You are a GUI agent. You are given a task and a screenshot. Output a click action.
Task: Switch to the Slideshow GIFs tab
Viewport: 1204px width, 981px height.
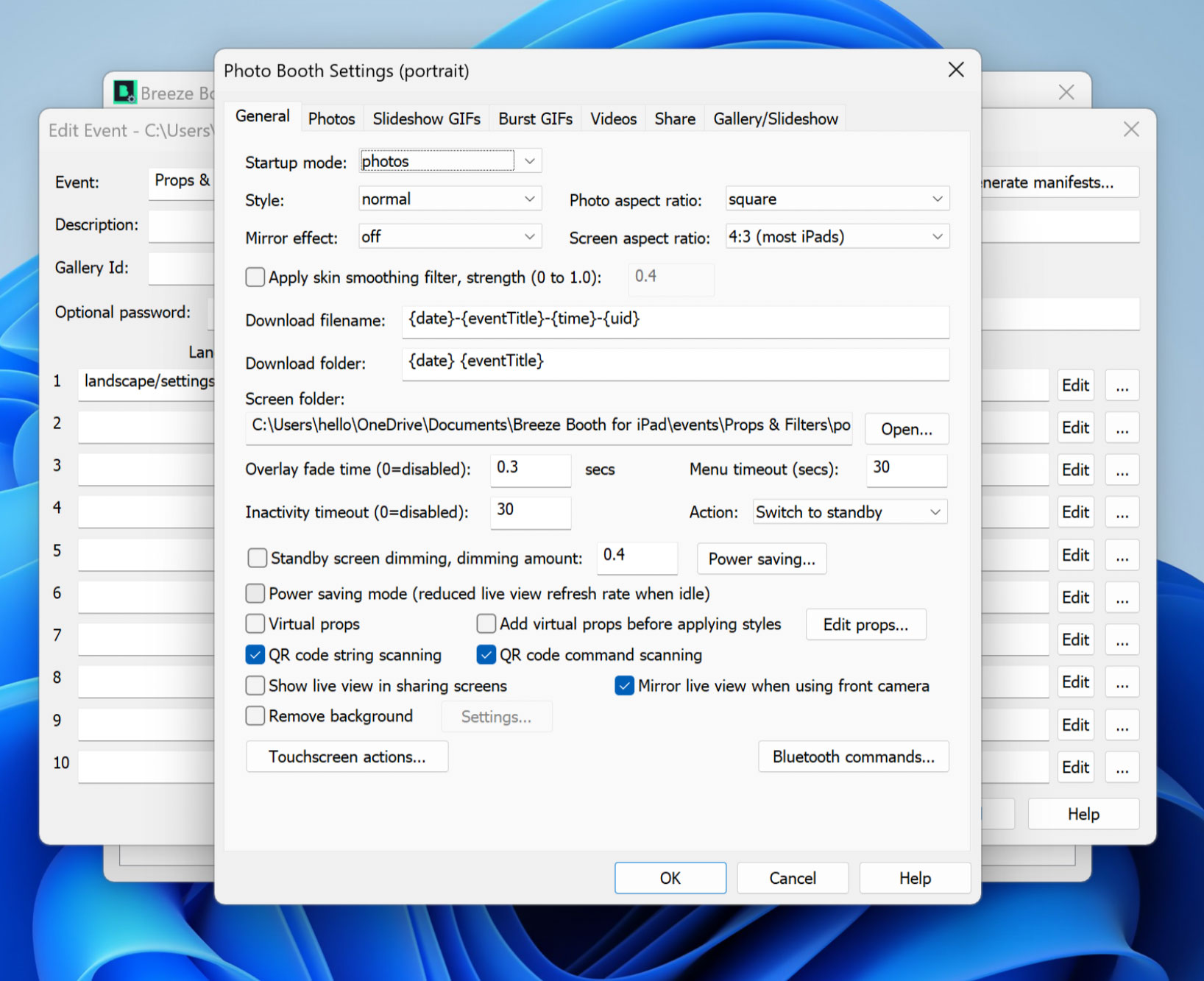[426, 119]
